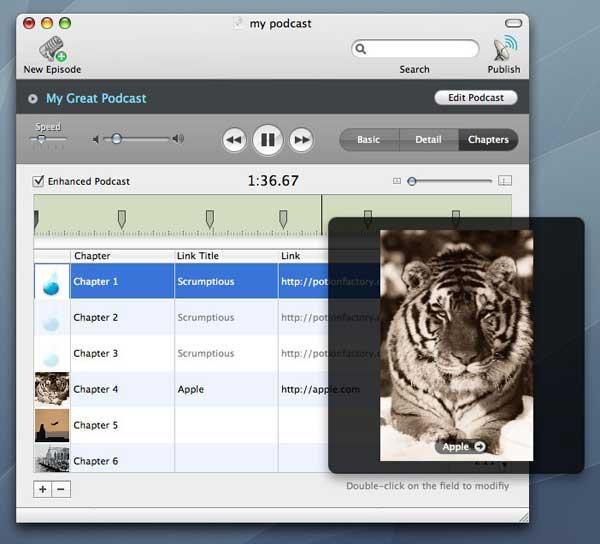This screenshot has width=600, height=544.
Task: Select the Chapter 4 row text
Action: click(95, 389)
